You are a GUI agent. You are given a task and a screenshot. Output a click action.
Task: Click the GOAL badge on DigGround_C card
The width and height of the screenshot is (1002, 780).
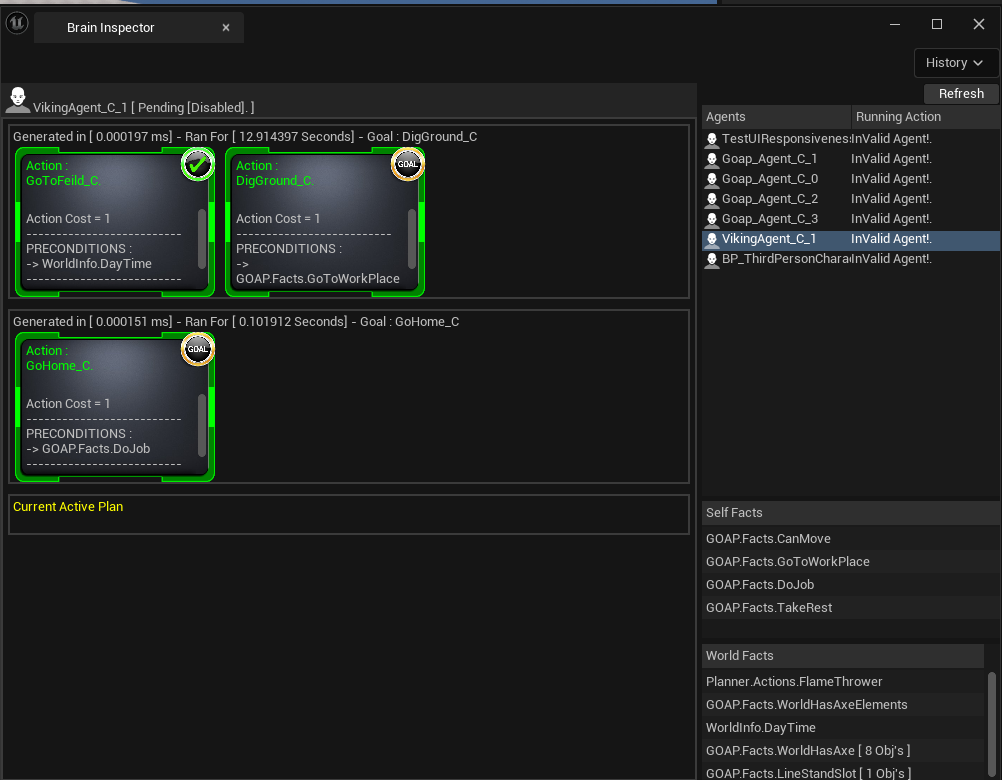coord(408,164)
